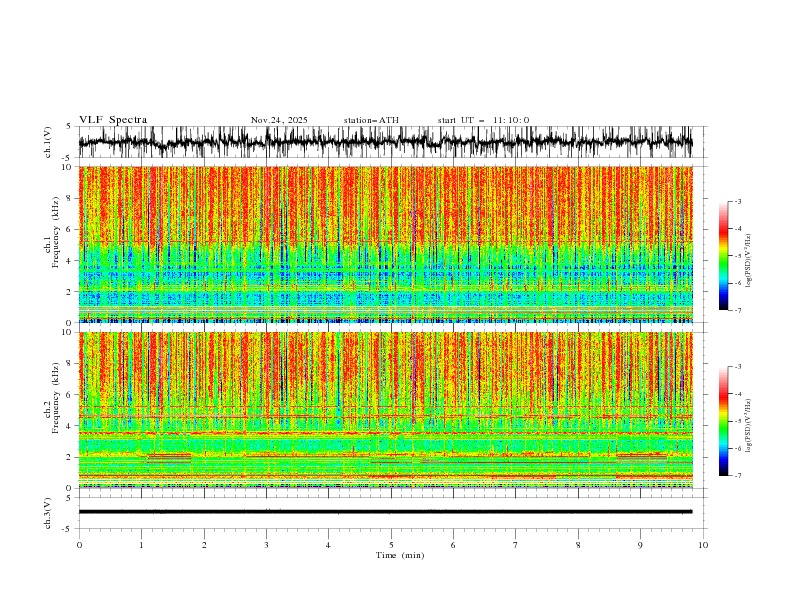Screen dimensions: 792x612
Task: Select the "ch.3(V)" axis label
Action: pos(48,513)
